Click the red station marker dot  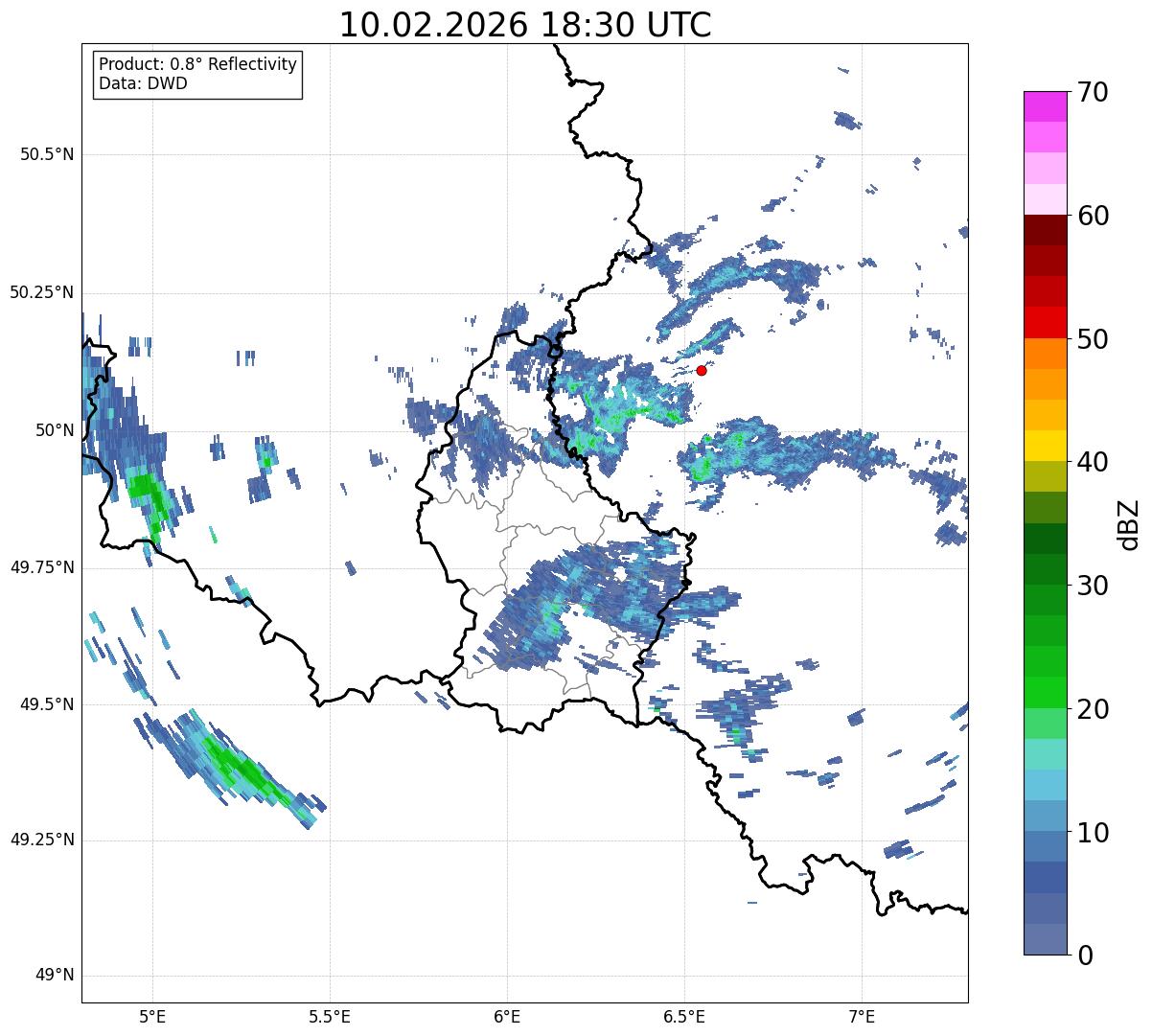click(702, 370)
